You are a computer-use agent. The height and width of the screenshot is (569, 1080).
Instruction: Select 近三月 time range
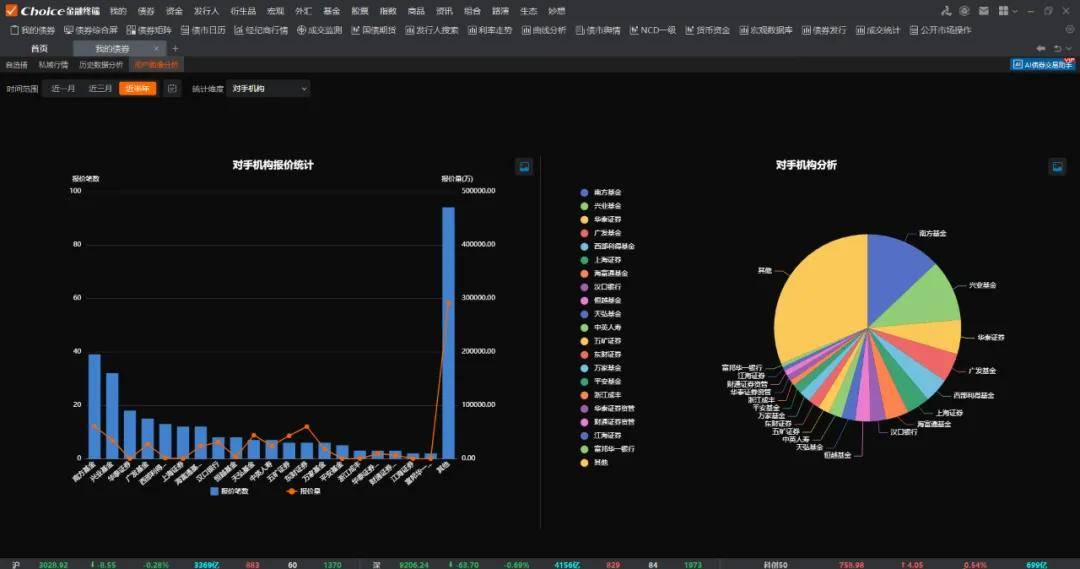tap(101, 89)
